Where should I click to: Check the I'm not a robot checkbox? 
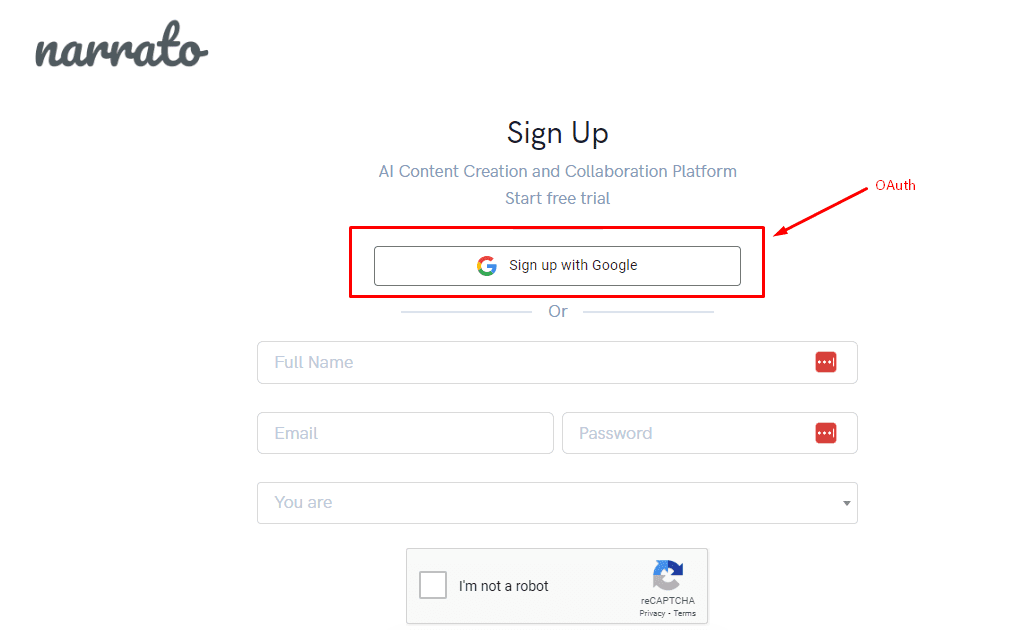[433, 585]
